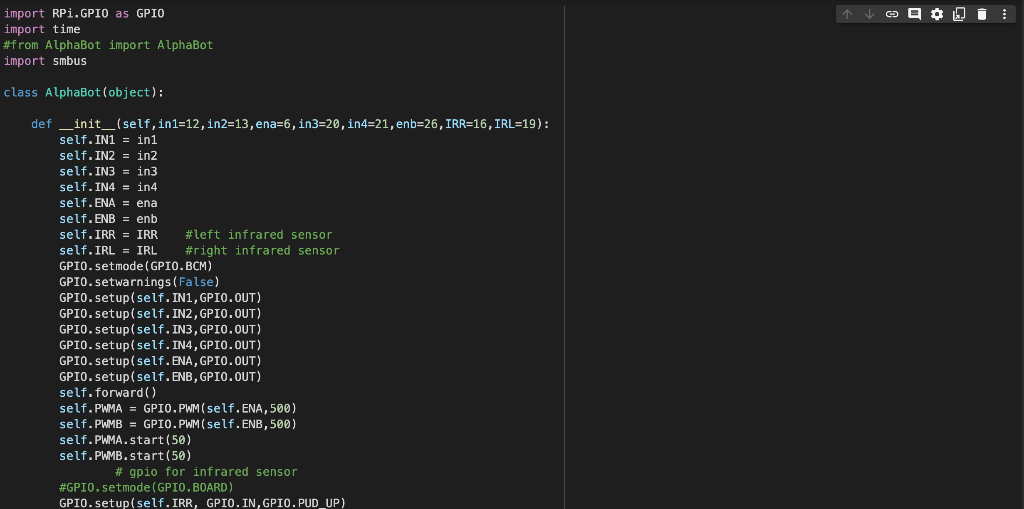Click the 'import time' line

pos(42,29)
